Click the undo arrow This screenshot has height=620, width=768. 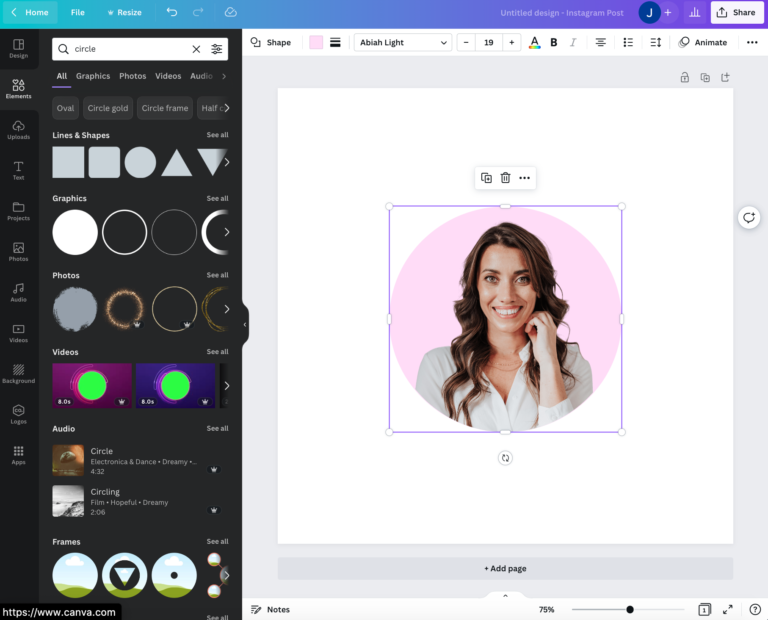(x=172, y=12)
